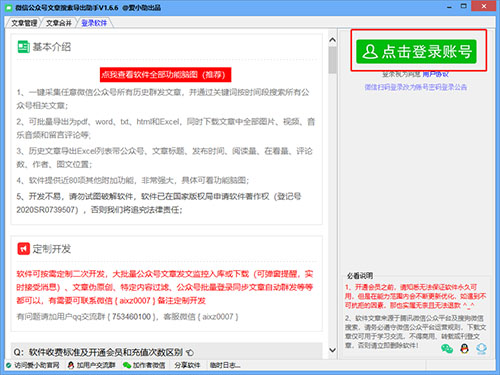Switch to the 文章合并 tab

click(x=59, y=23)
